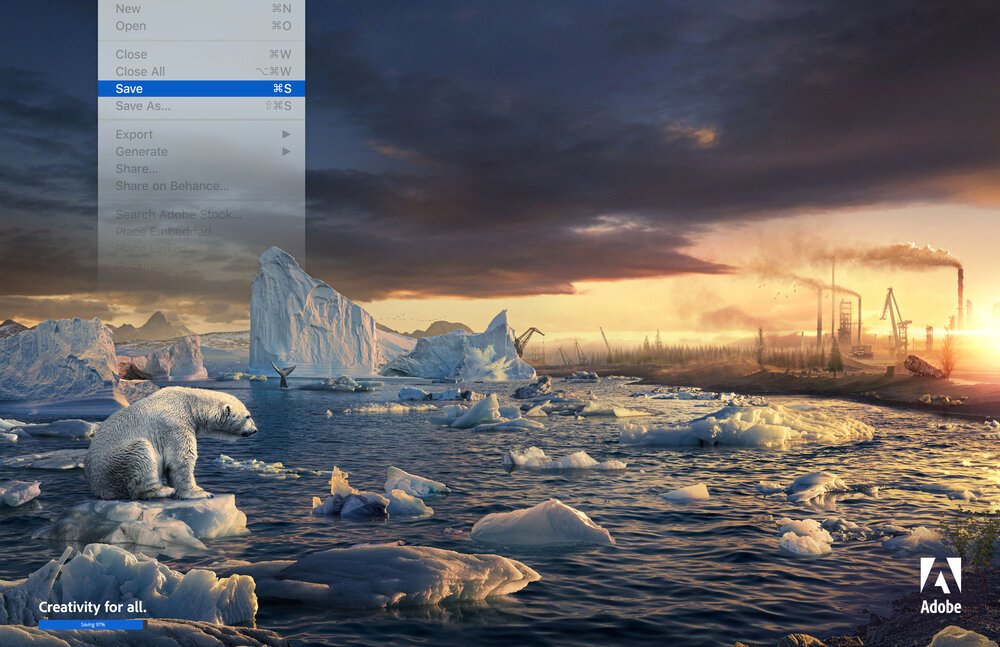Expand the Generate submenu arrow

[x=286, y=151]
